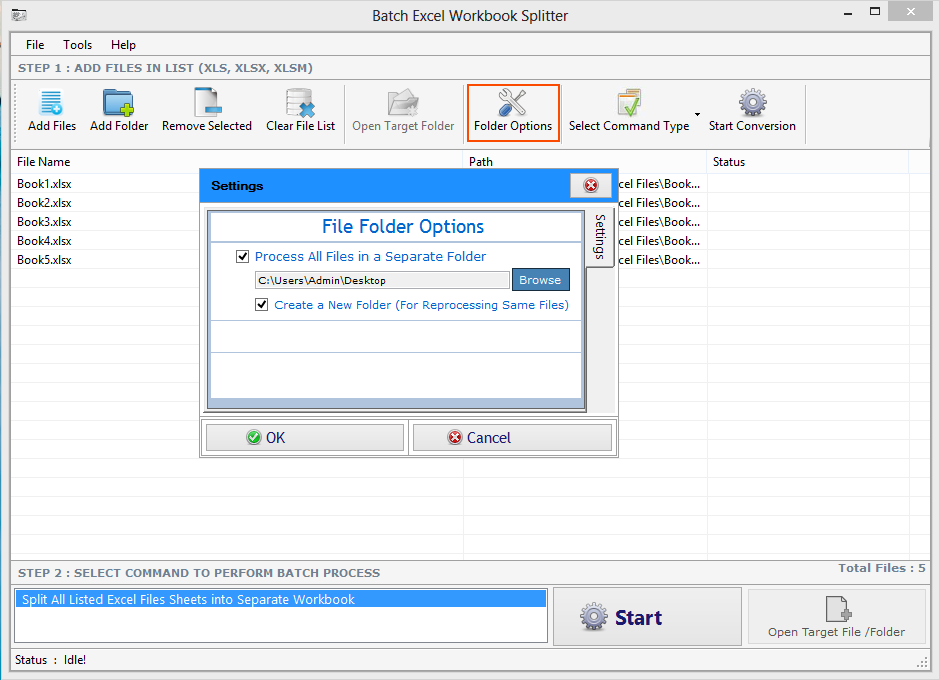This screenshot has height=680, width=940.
Task: Click the folder path input field
Action: [382, 280]
